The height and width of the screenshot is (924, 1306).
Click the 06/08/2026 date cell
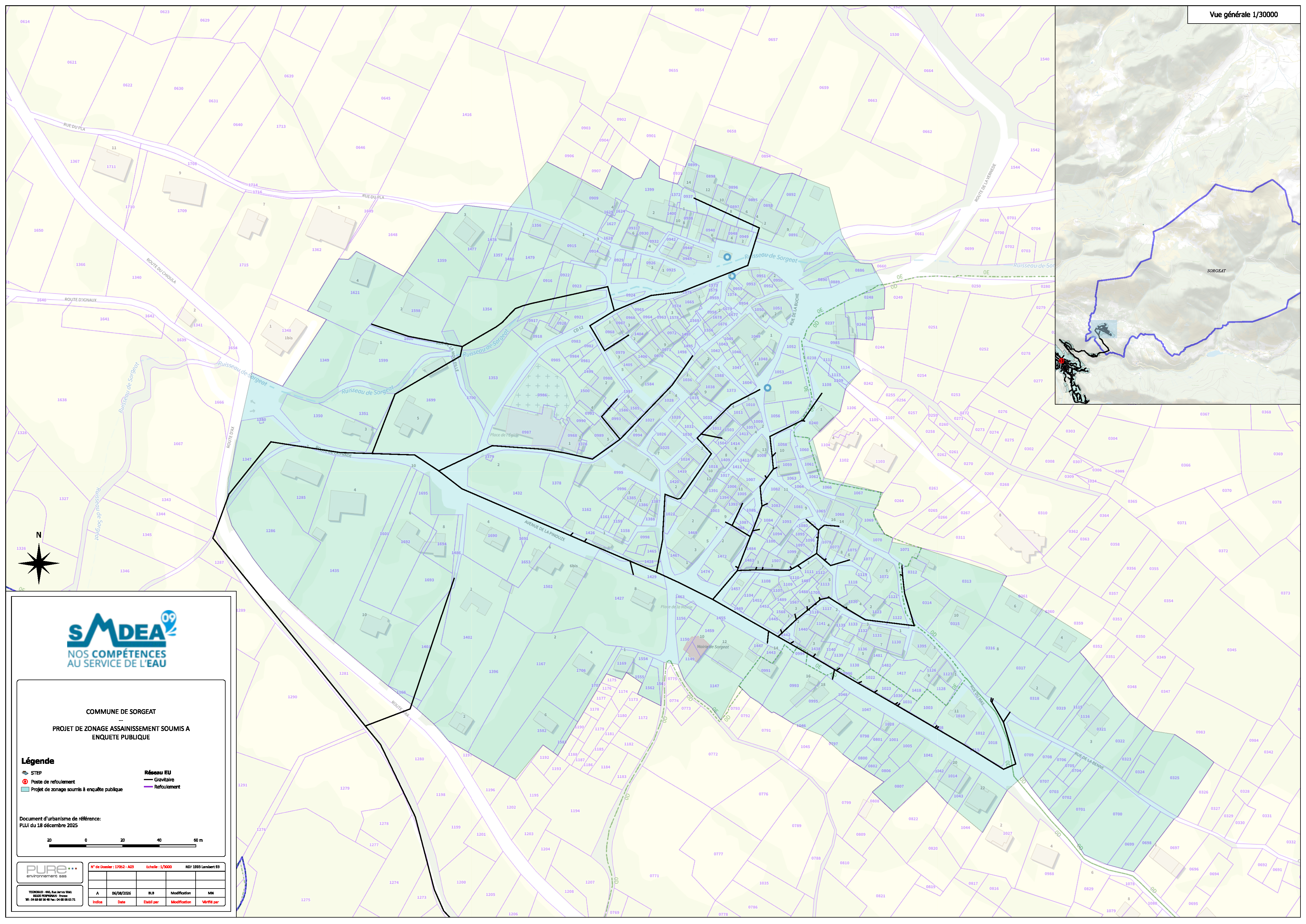pyautogui.click(x=121, y=893)
